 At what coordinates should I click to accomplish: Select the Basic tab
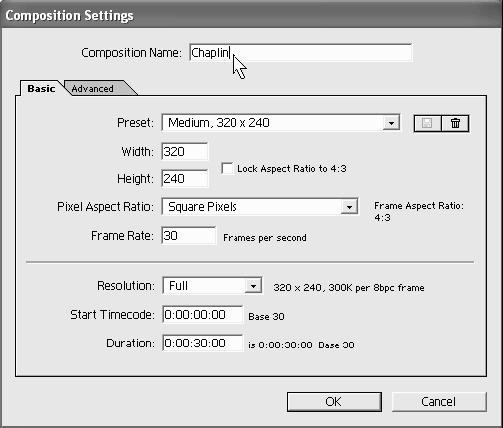pos(41,88)
